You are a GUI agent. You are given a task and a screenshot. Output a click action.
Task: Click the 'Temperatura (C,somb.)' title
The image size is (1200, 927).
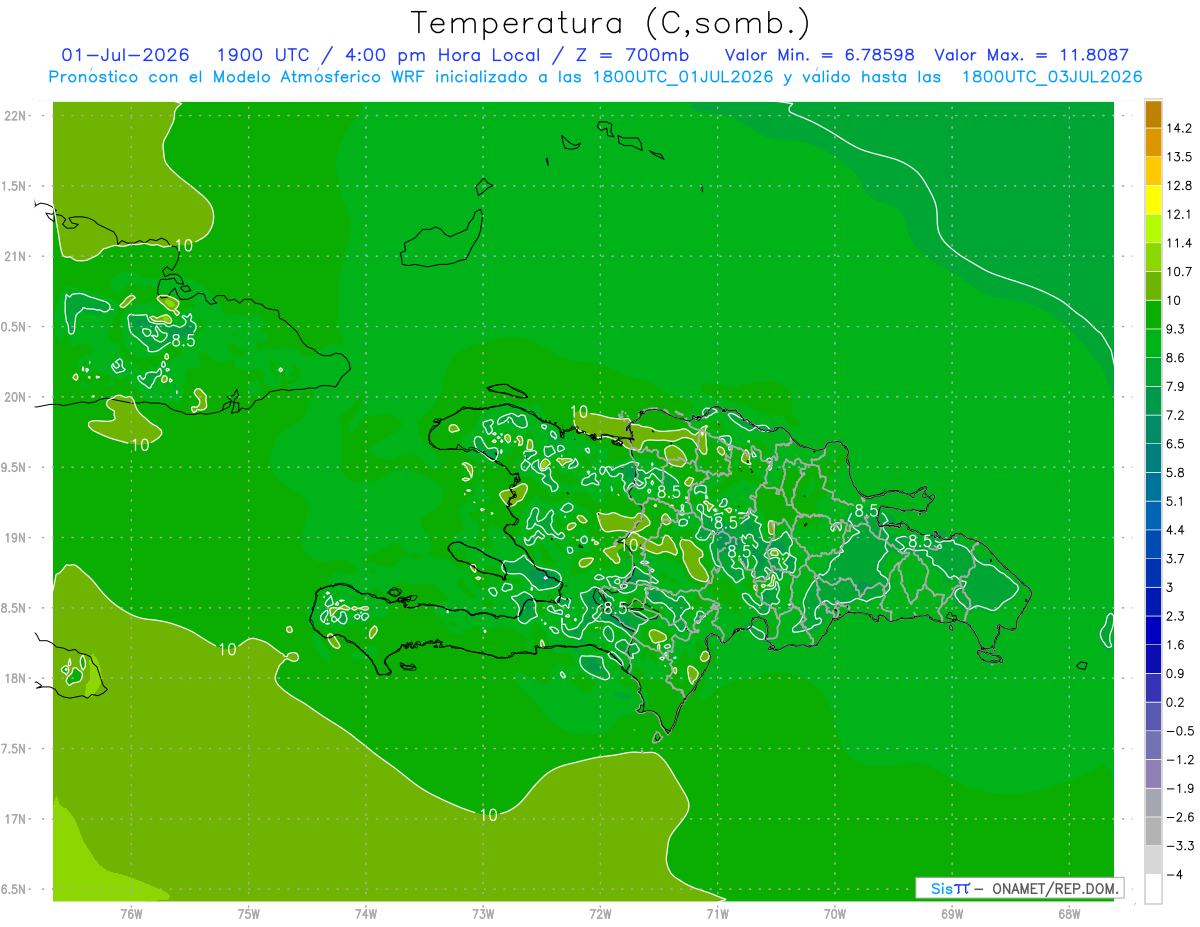coord(611,23)
